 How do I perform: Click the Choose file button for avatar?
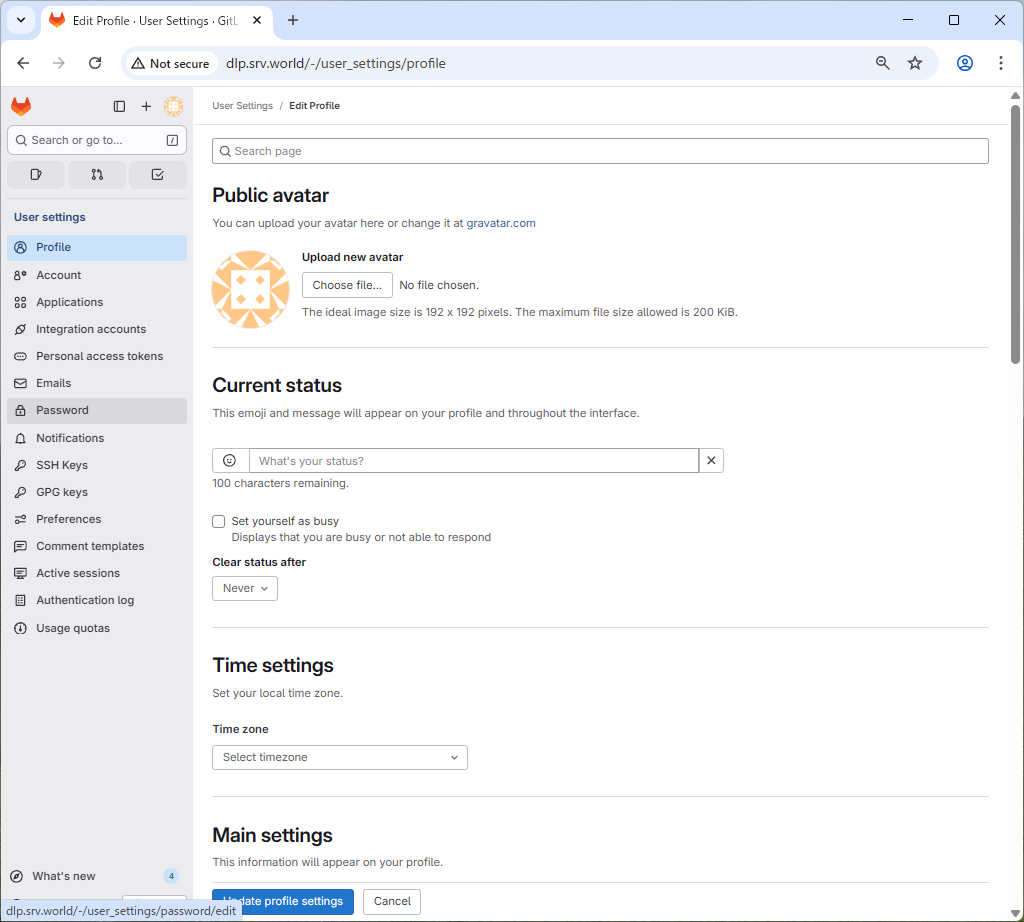[347, 285]
